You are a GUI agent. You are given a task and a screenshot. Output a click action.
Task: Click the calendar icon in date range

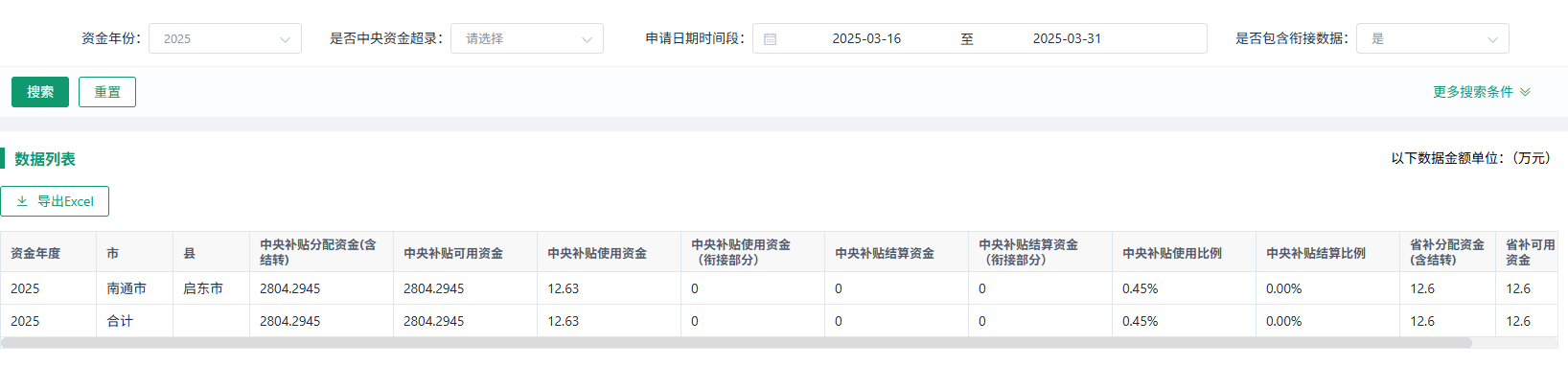770,39
